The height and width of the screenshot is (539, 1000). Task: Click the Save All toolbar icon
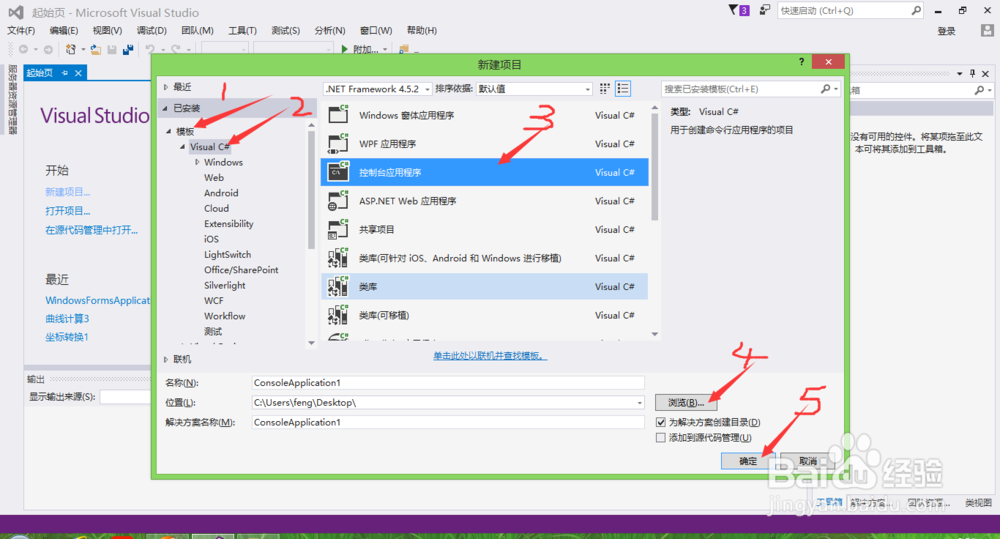pyautogui.click(x=128, y=49)
